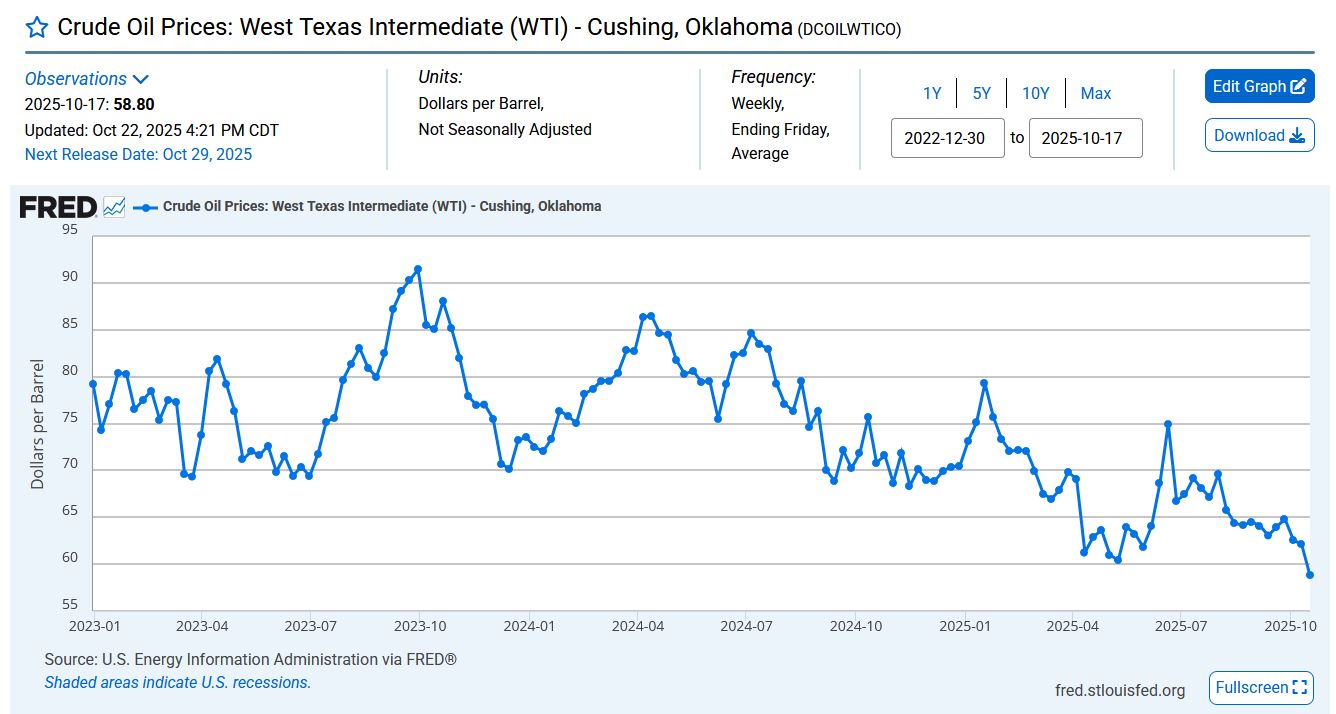Switch to the 10Y date range
Viewport: 1336px width, 714px height.
[x=1035, y=93]
